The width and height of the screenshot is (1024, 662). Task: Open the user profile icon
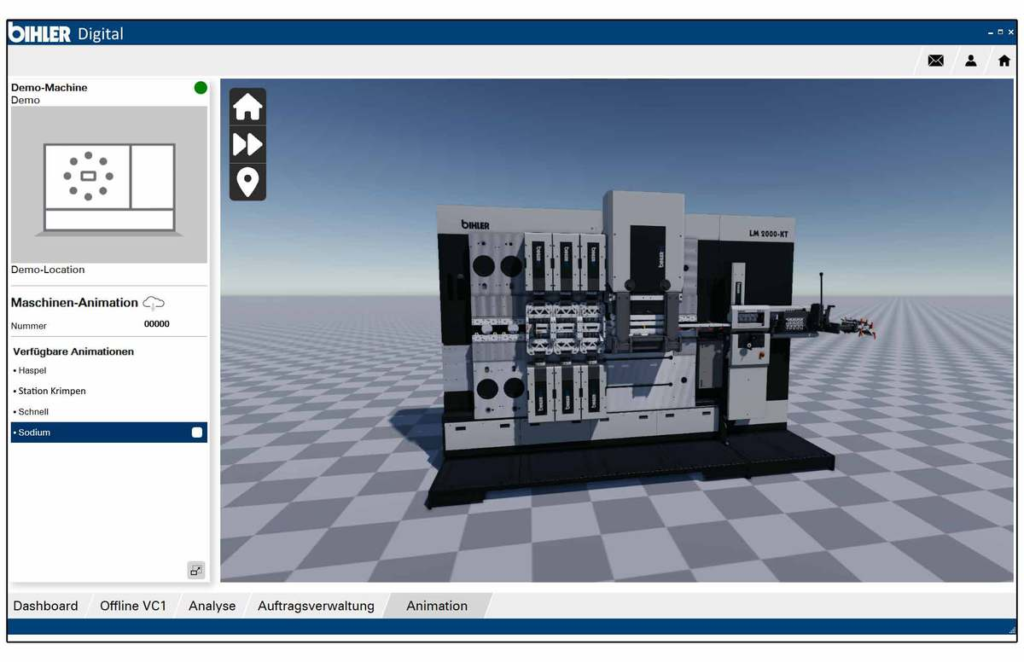(970, 61)
